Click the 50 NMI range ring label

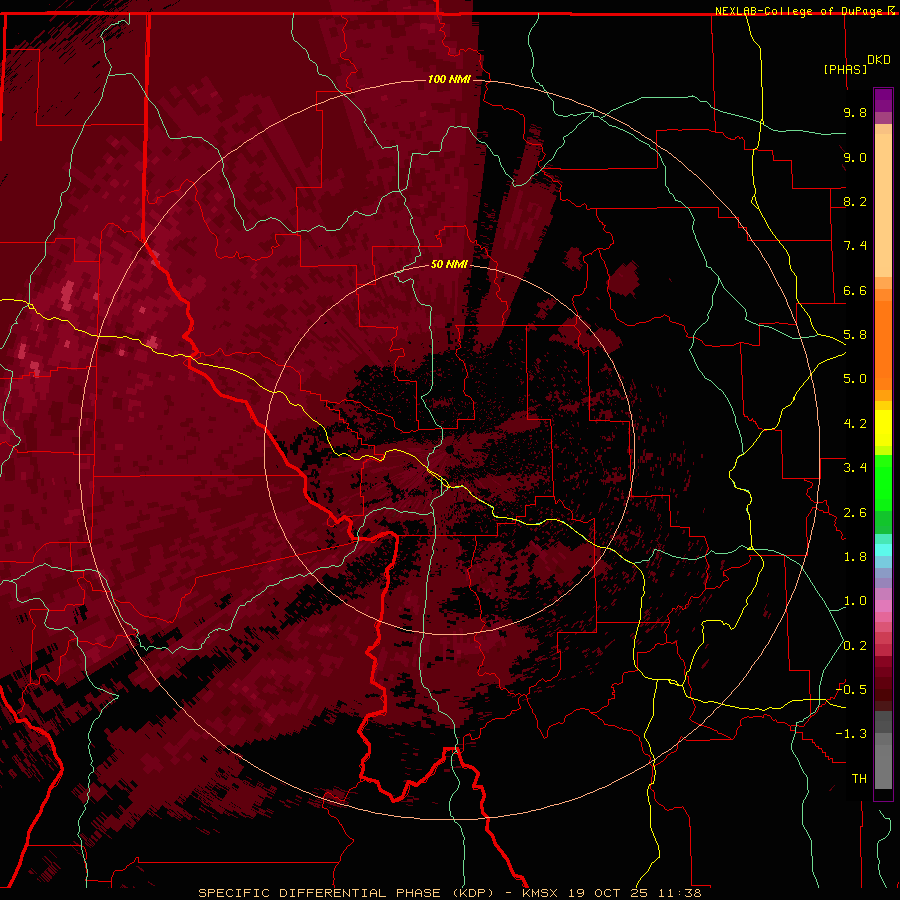(x=449, y=264)
